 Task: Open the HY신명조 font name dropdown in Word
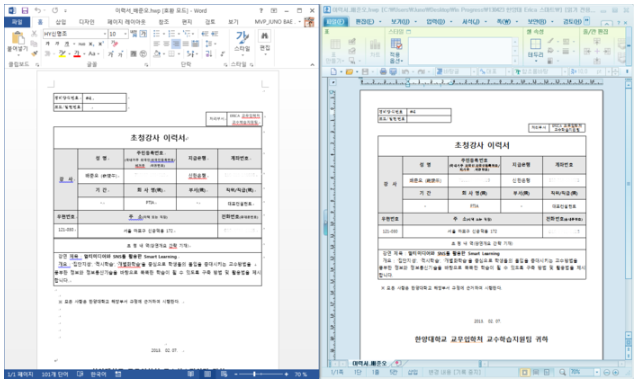coord(104,34)
